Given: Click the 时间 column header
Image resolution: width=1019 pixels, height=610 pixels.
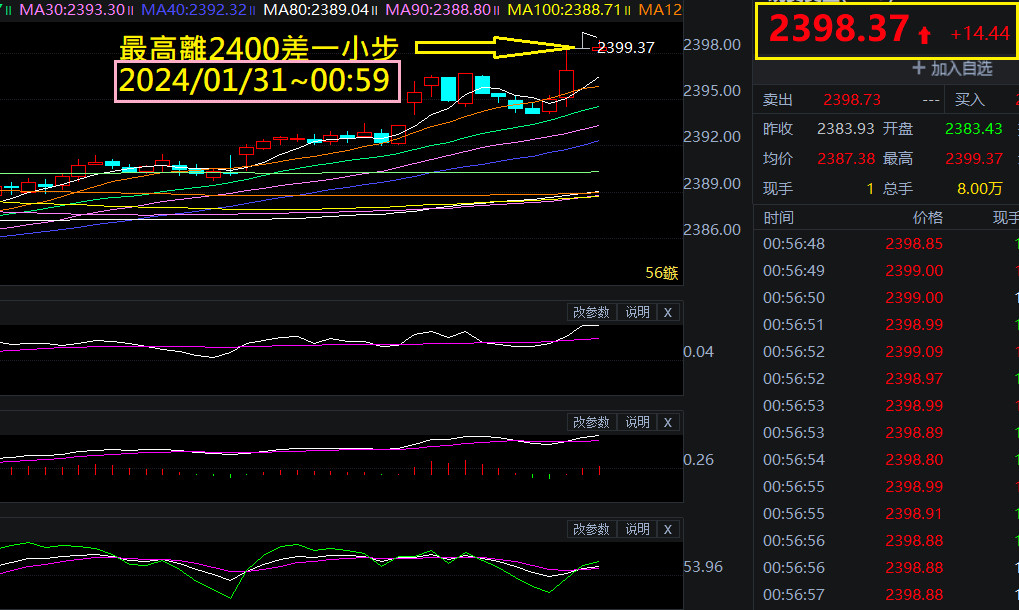Looking at the screenshot, I should coord(778,218).
